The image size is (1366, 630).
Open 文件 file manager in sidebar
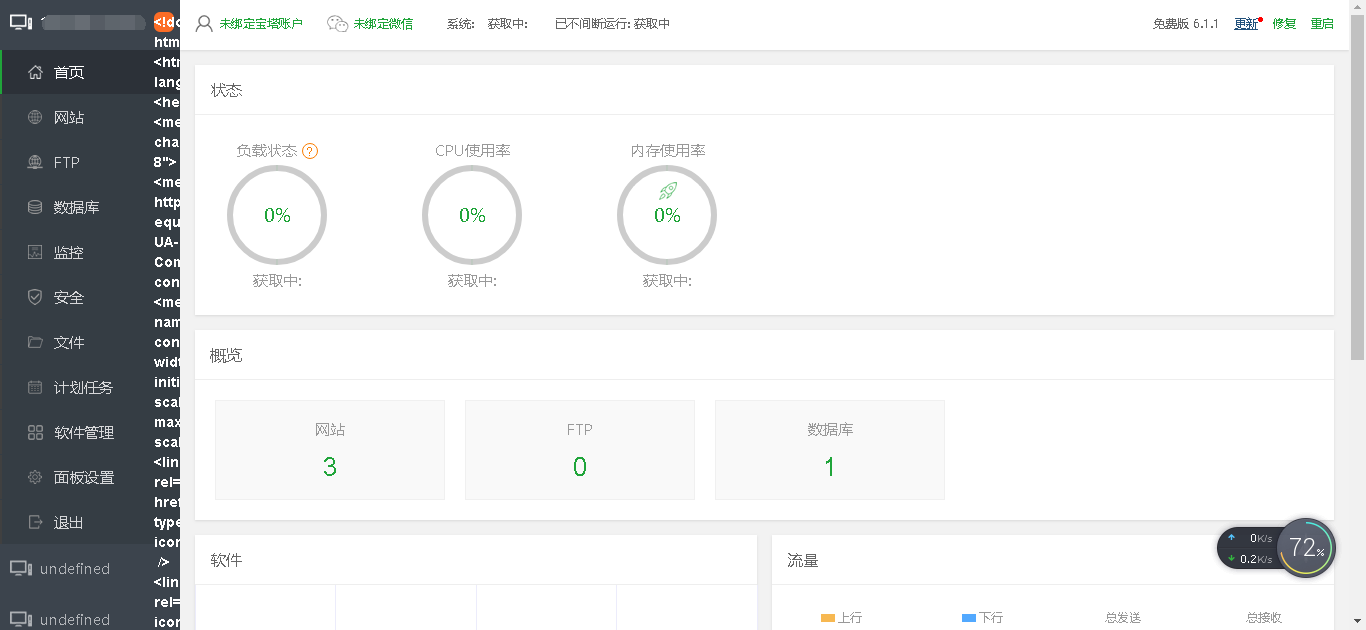[x=75, y=342]
